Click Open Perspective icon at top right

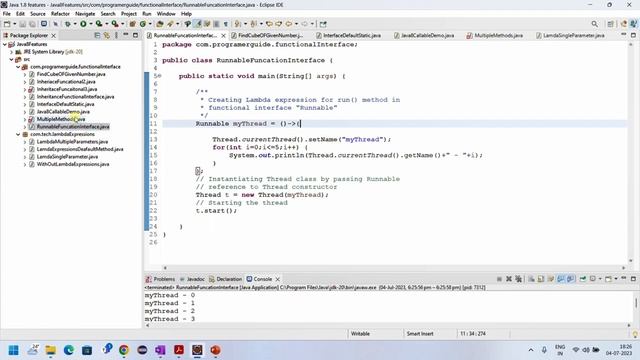pyautogui.click(x=611, y=24)
